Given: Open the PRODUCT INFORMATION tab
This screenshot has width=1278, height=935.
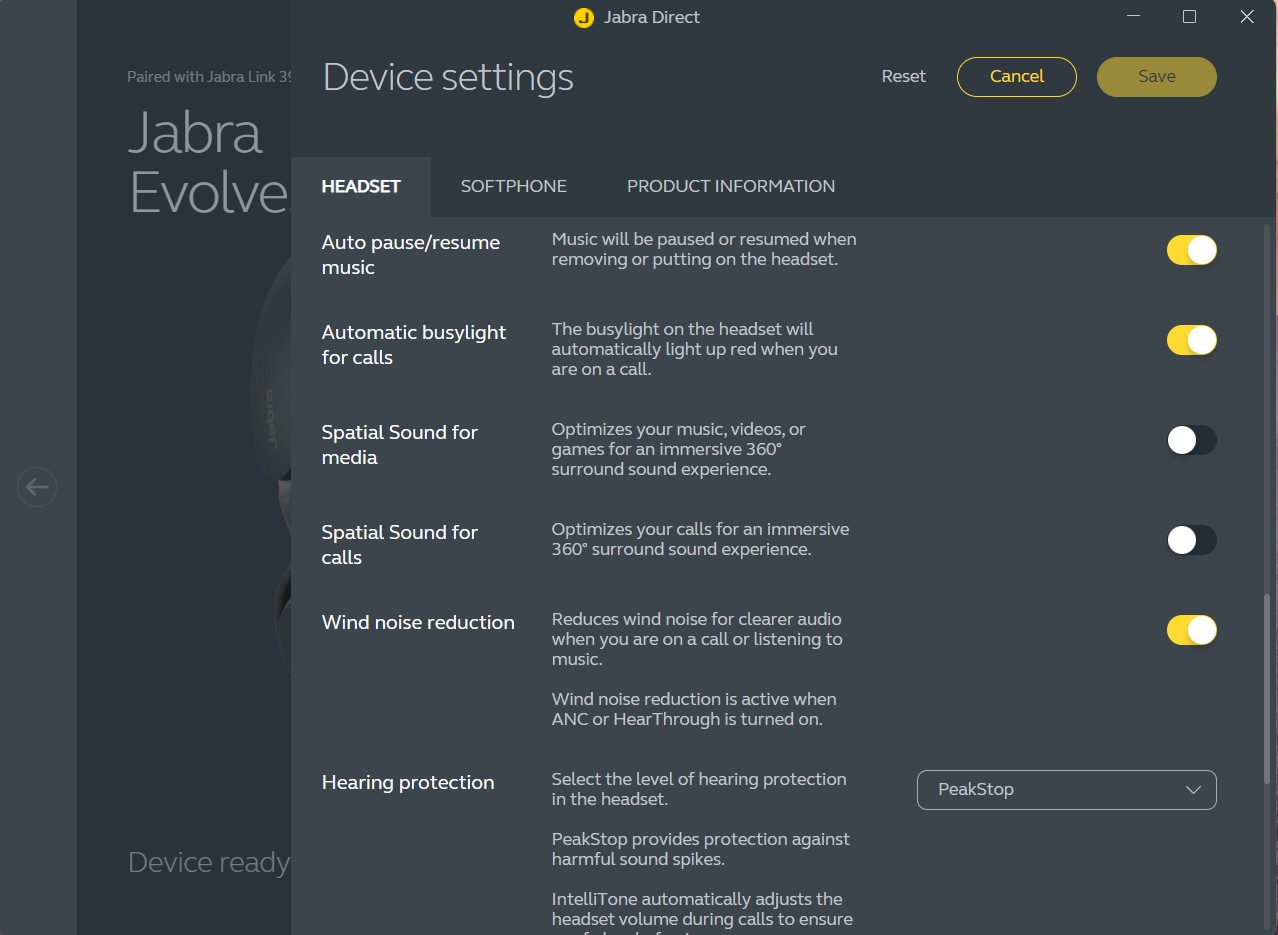Looking at the screenshot, I should click(730, 186).
